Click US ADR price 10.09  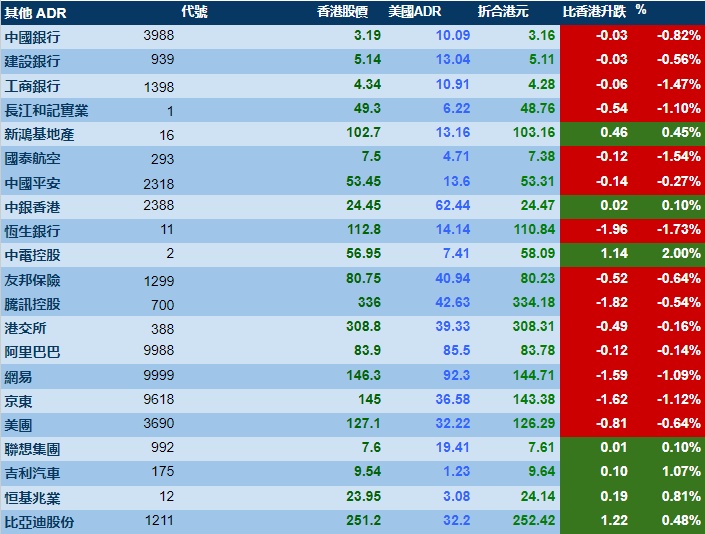point(453,35)
